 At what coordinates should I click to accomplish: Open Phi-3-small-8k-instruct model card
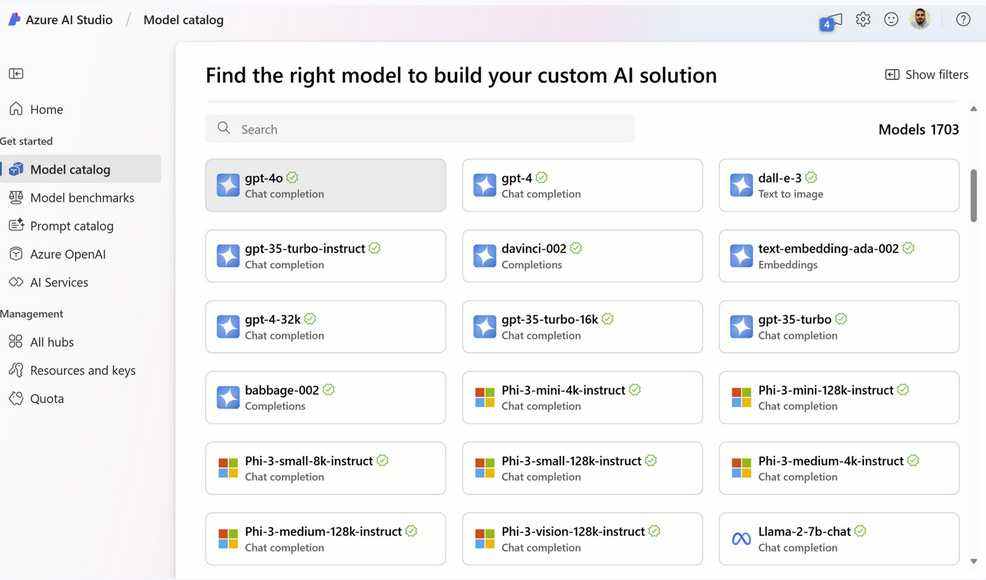tap(325, 468)
